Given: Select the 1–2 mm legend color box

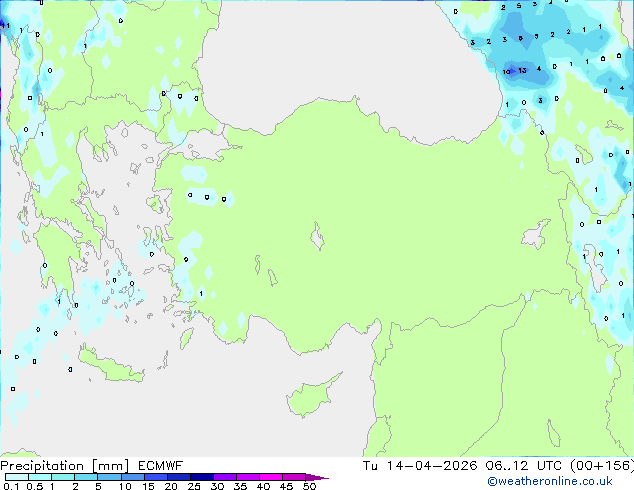Looking at the screenshot, I should 63,477.
